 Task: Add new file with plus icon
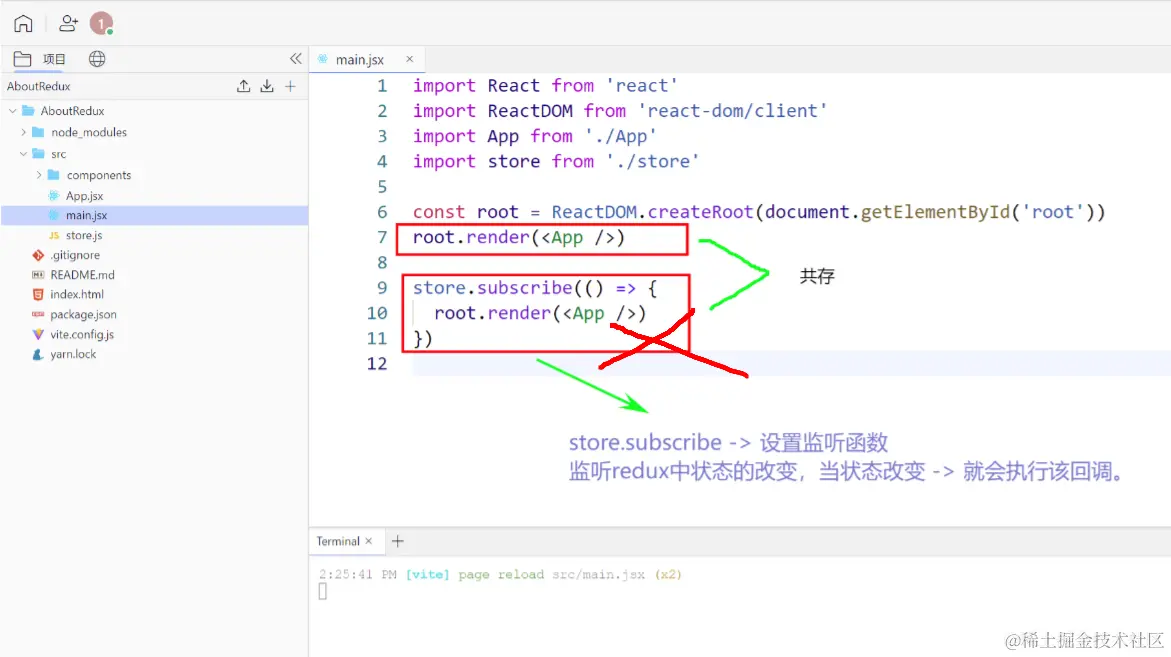(x=291, y=86)
